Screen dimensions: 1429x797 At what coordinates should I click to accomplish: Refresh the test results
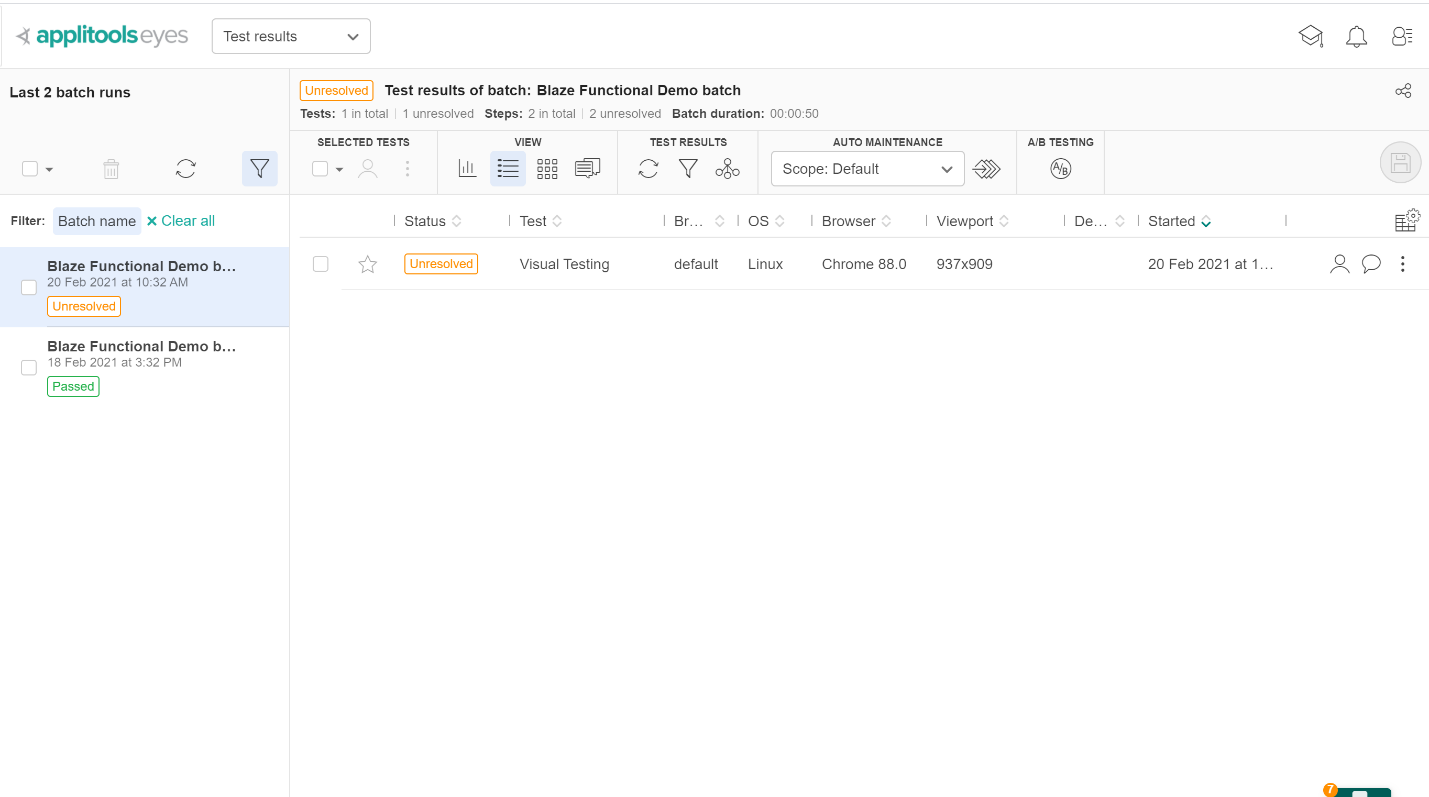pos(649,169)
